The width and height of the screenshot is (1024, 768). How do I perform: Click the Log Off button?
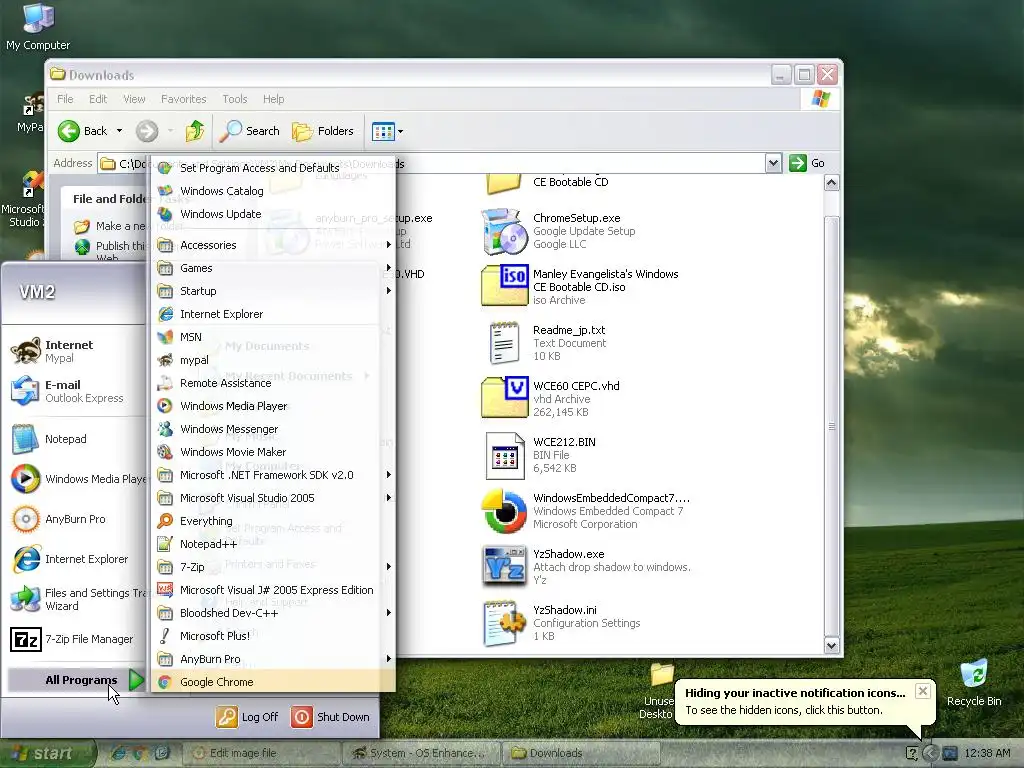coord(248,717)
